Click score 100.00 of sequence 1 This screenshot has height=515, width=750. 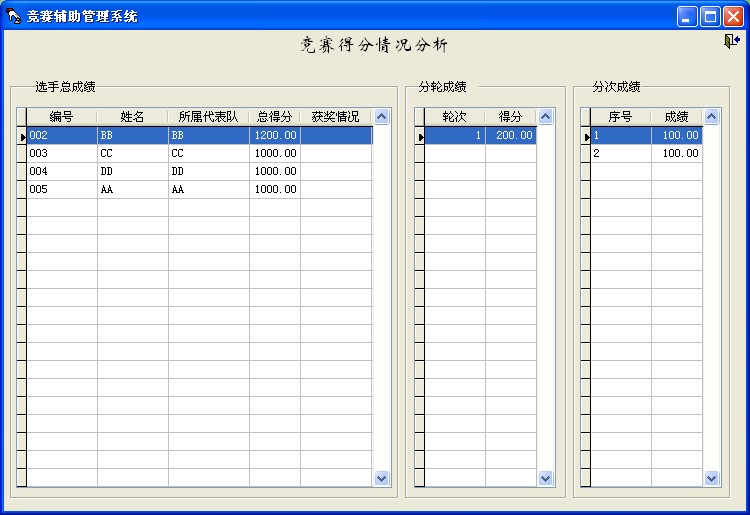click(677, 135)
